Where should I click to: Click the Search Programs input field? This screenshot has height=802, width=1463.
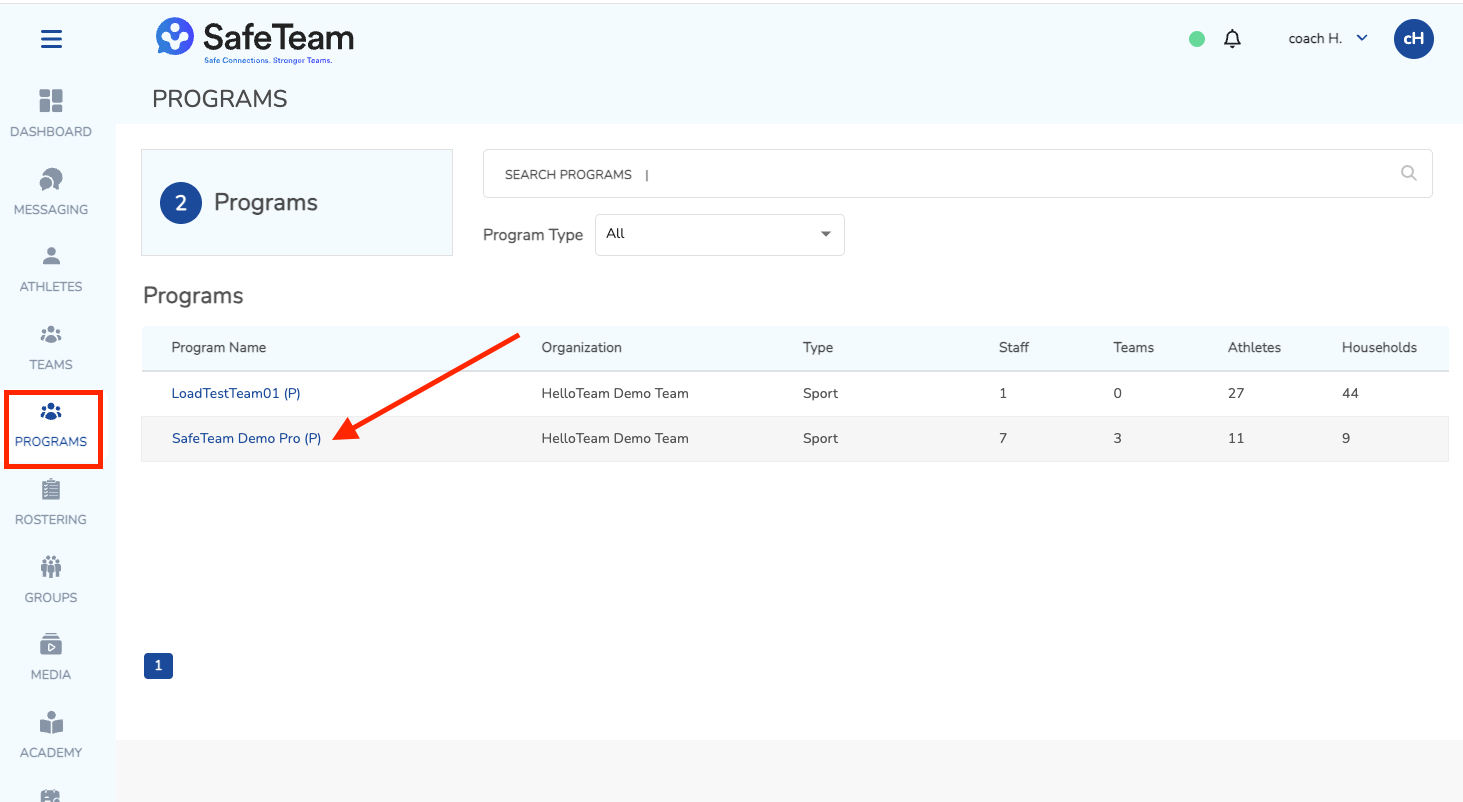958,174
